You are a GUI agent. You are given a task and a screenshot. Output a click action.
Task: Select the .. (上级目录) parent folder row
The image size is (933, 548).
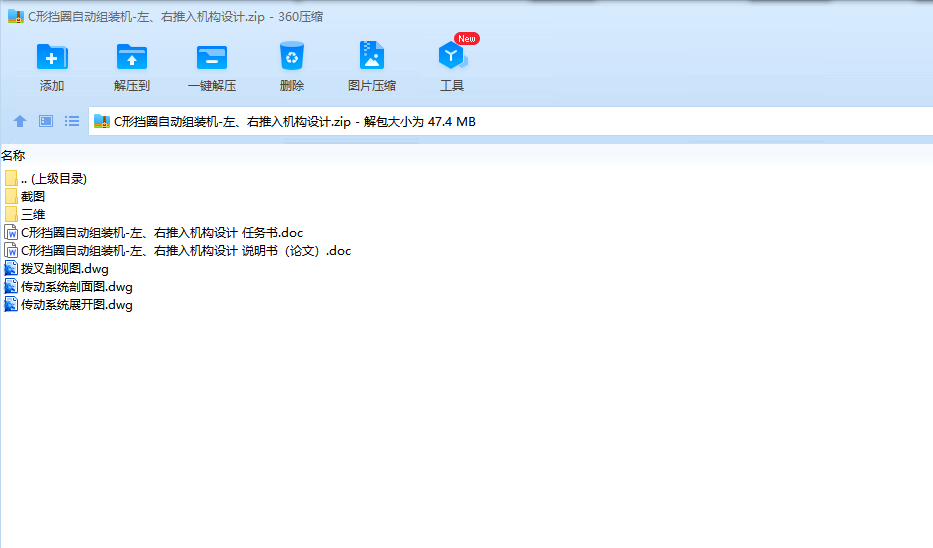(46, 179)
